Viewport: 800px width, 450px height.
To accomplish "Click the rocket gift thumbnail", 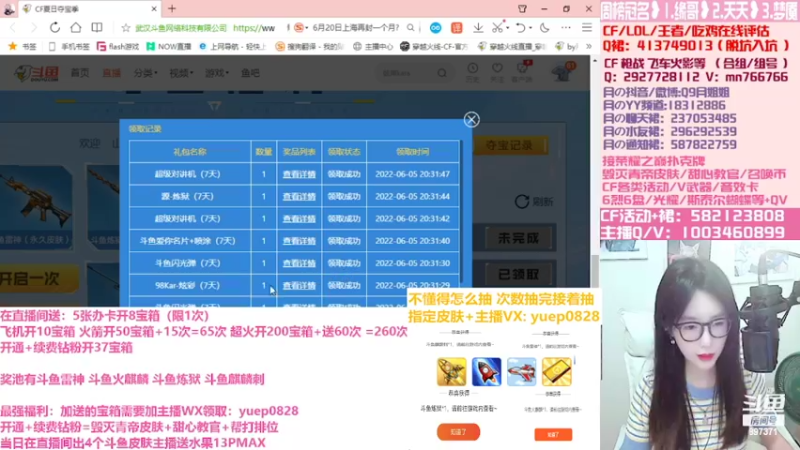I will (x=486, y=371).
